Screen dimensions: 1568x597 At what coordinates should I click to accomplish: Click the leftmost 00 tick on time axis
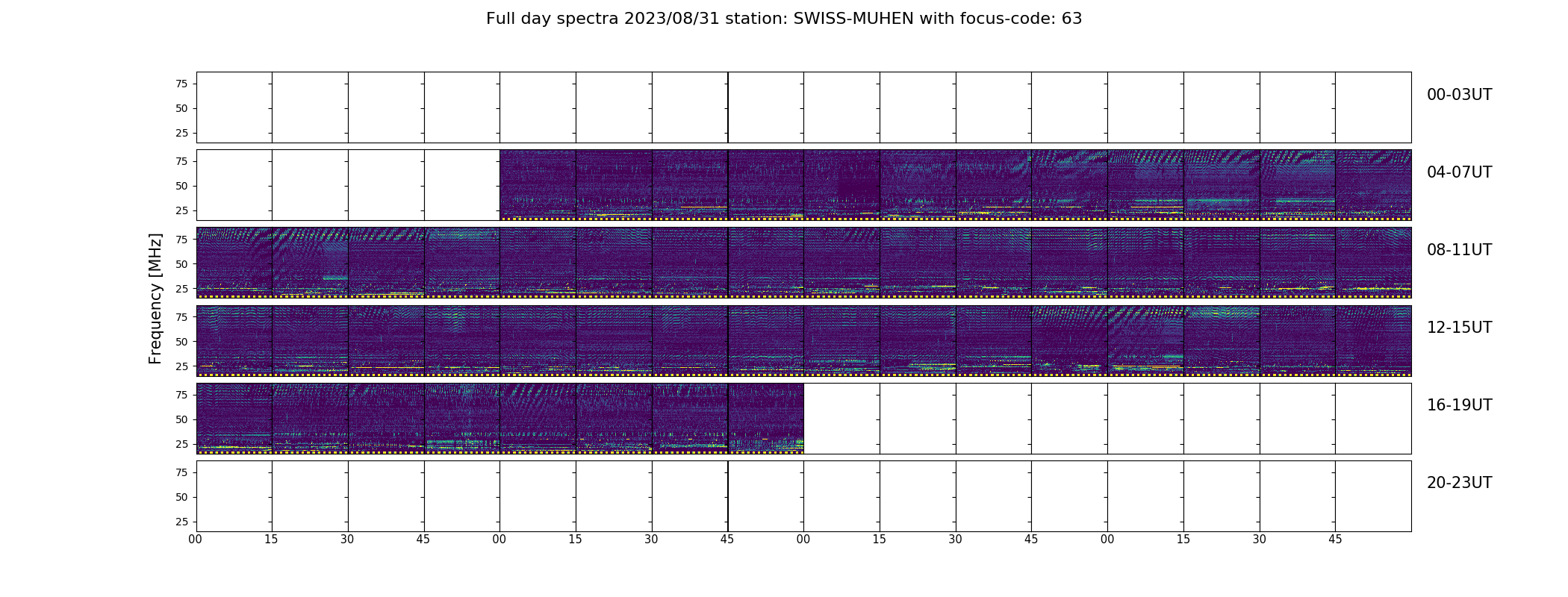(196, 539)
